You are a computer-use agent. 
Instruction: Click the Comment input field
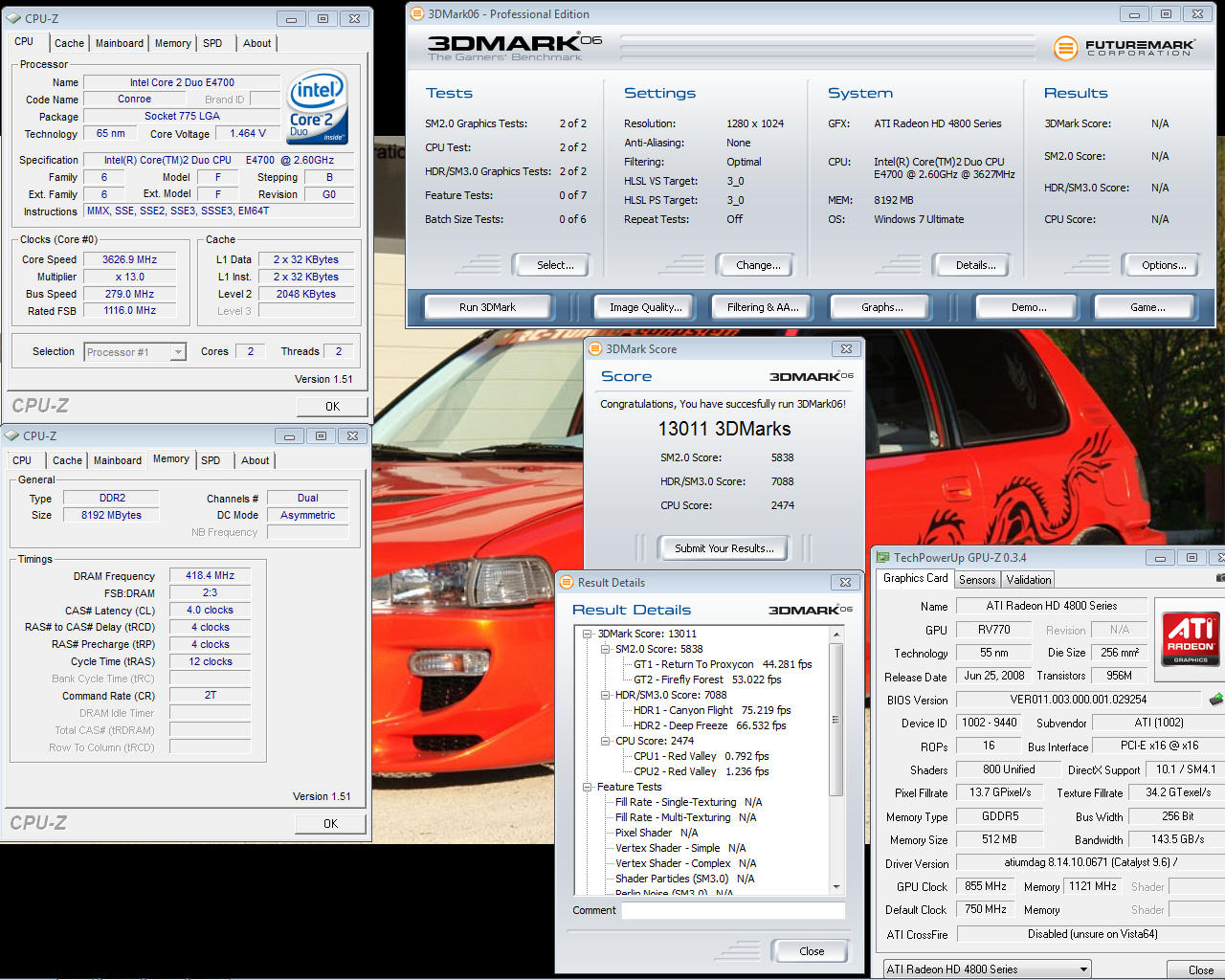pos(733,910)
